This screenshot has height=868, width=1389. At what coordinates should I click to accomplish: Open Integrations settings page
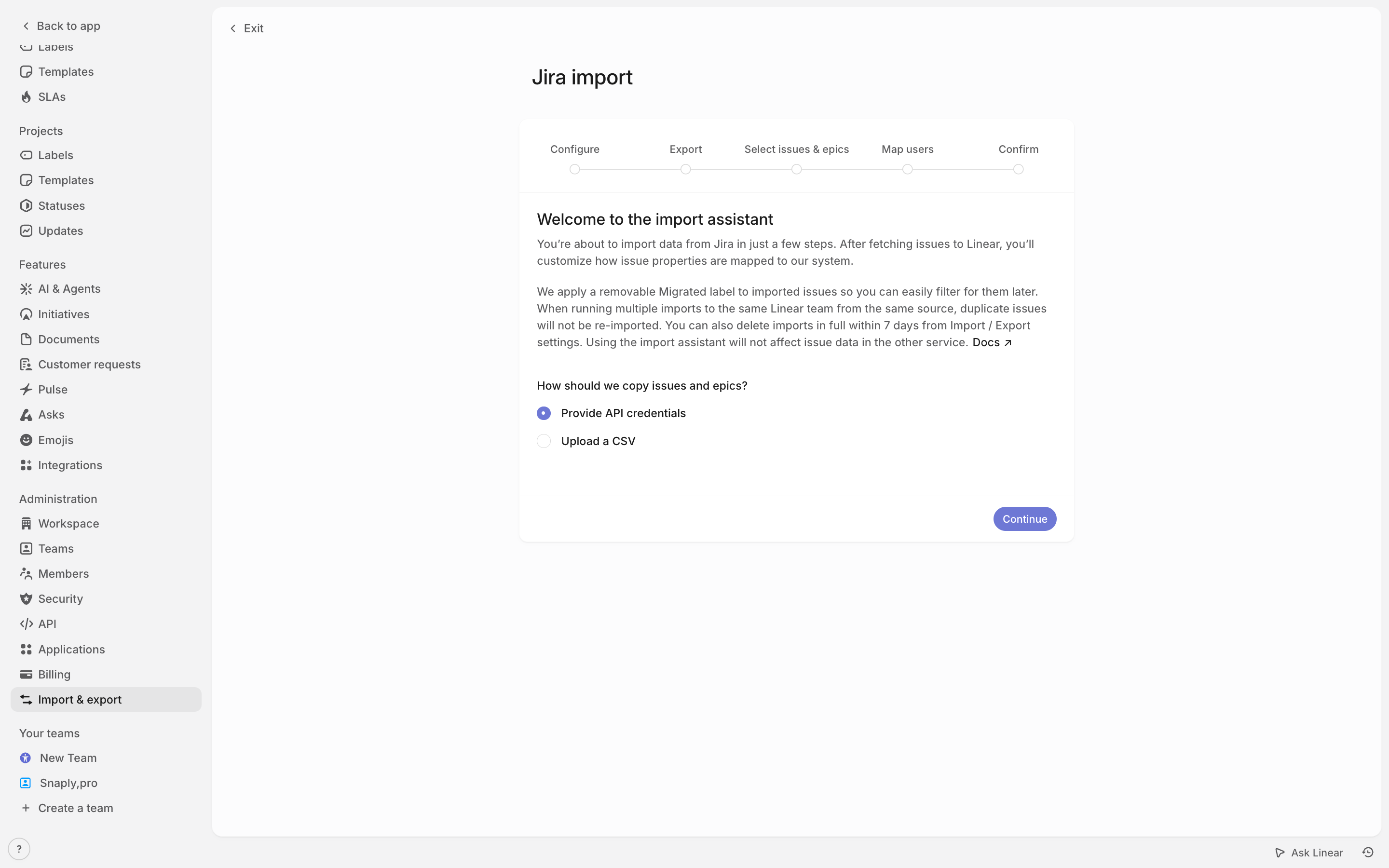[x=106, y=465]
